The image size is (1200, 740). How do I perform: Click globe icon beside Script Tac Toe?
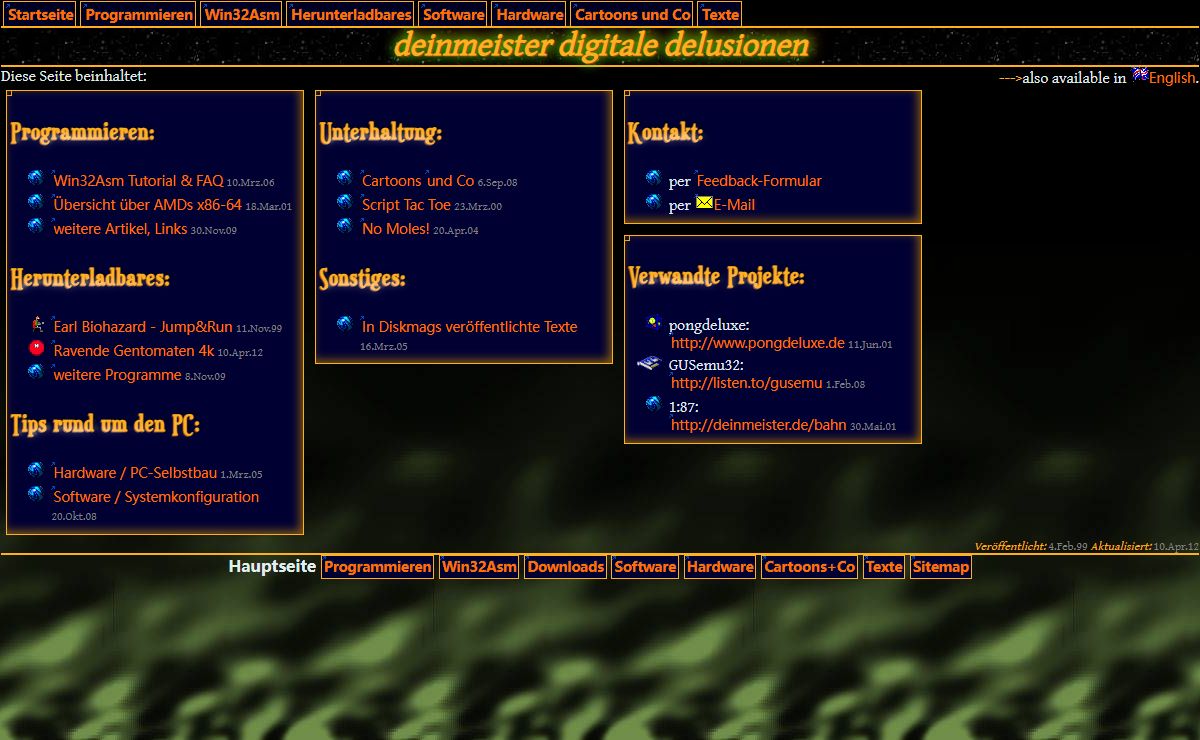point(345,202)
